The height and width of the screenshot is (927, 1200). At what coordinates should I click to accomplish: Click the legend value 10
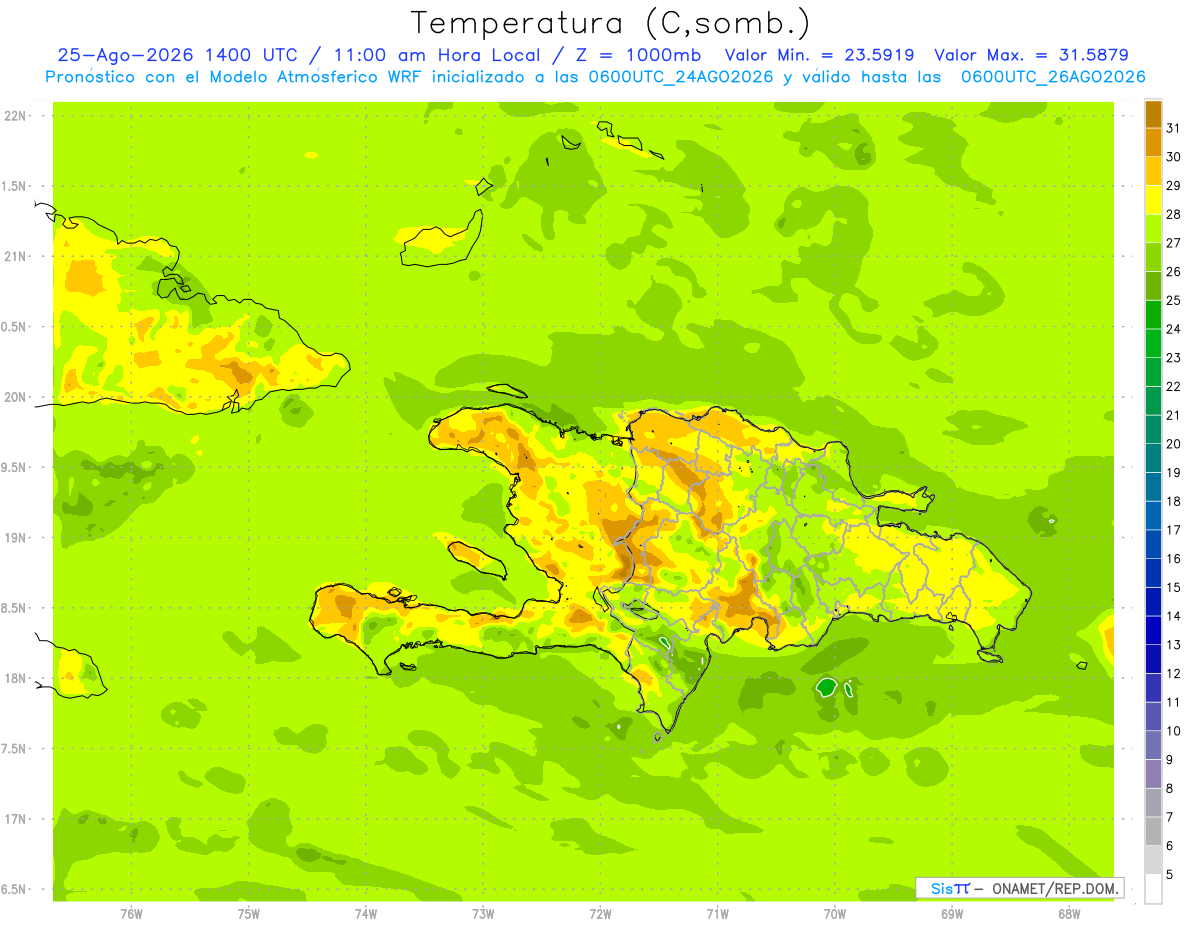[x=1174, y=731]
